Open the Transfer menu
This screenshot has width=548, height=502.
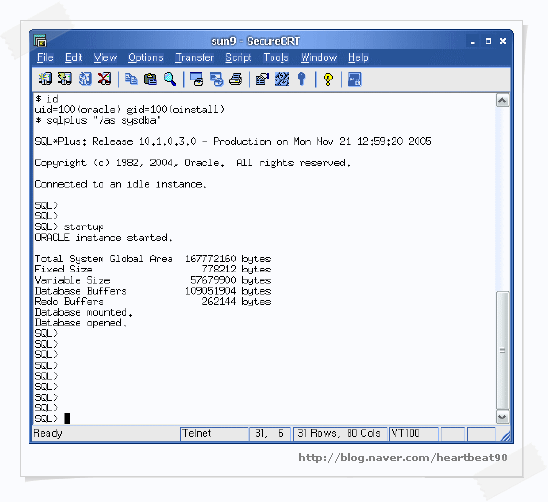(194, 58)
